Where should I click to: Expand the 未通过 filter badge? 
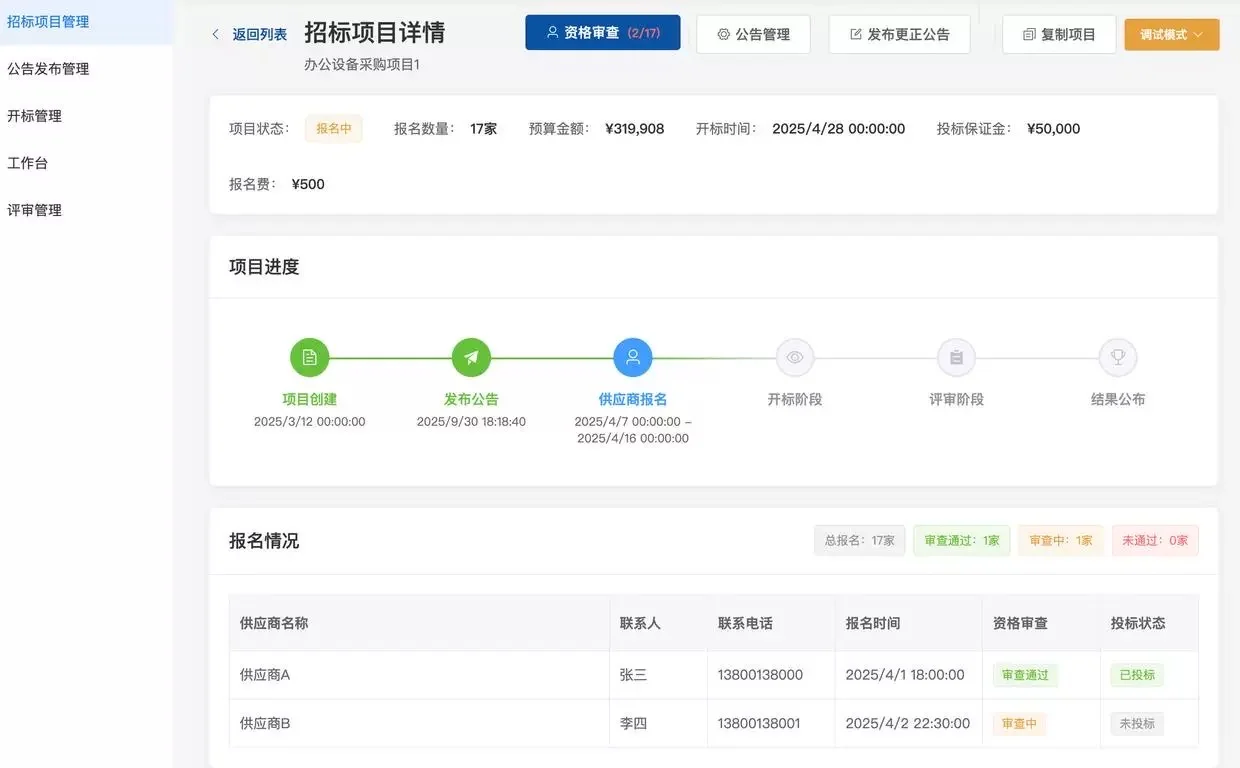click(x=1155, y=539)
